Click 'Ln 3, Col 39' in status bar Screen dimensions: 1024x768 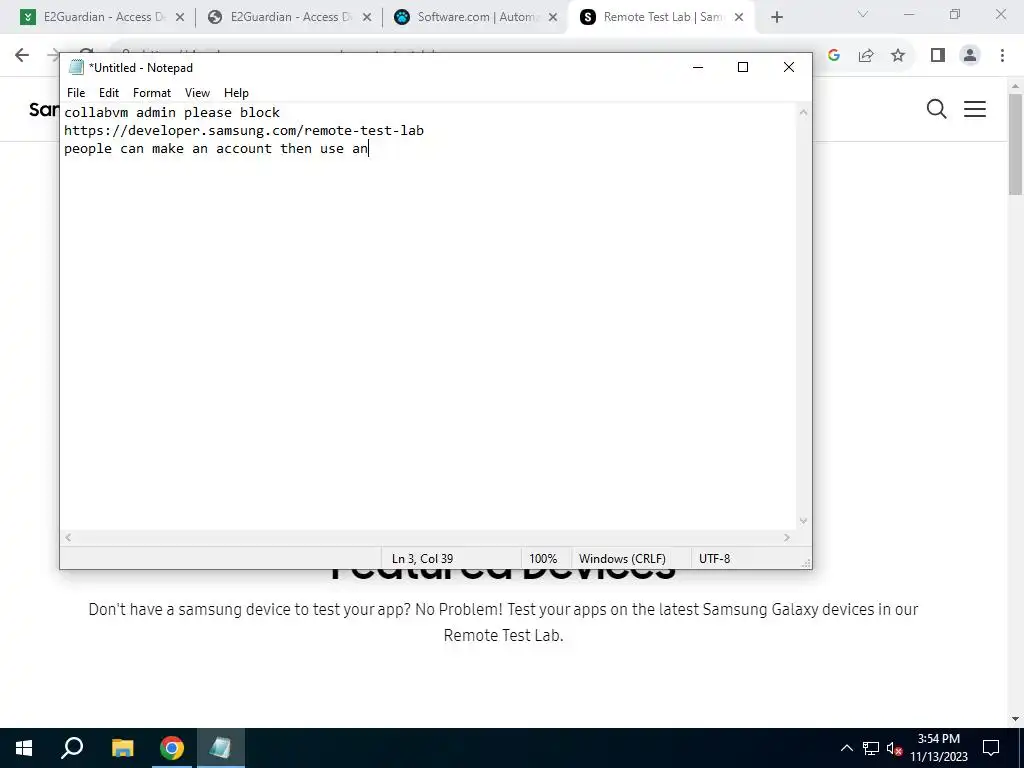[422, 559]
